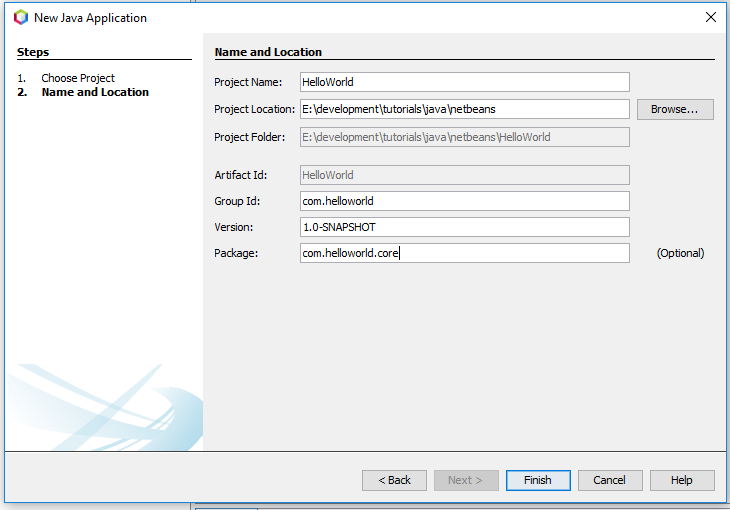Click the 'Project Name:' label
Screen dimensions: 730x510
point(248,82)
